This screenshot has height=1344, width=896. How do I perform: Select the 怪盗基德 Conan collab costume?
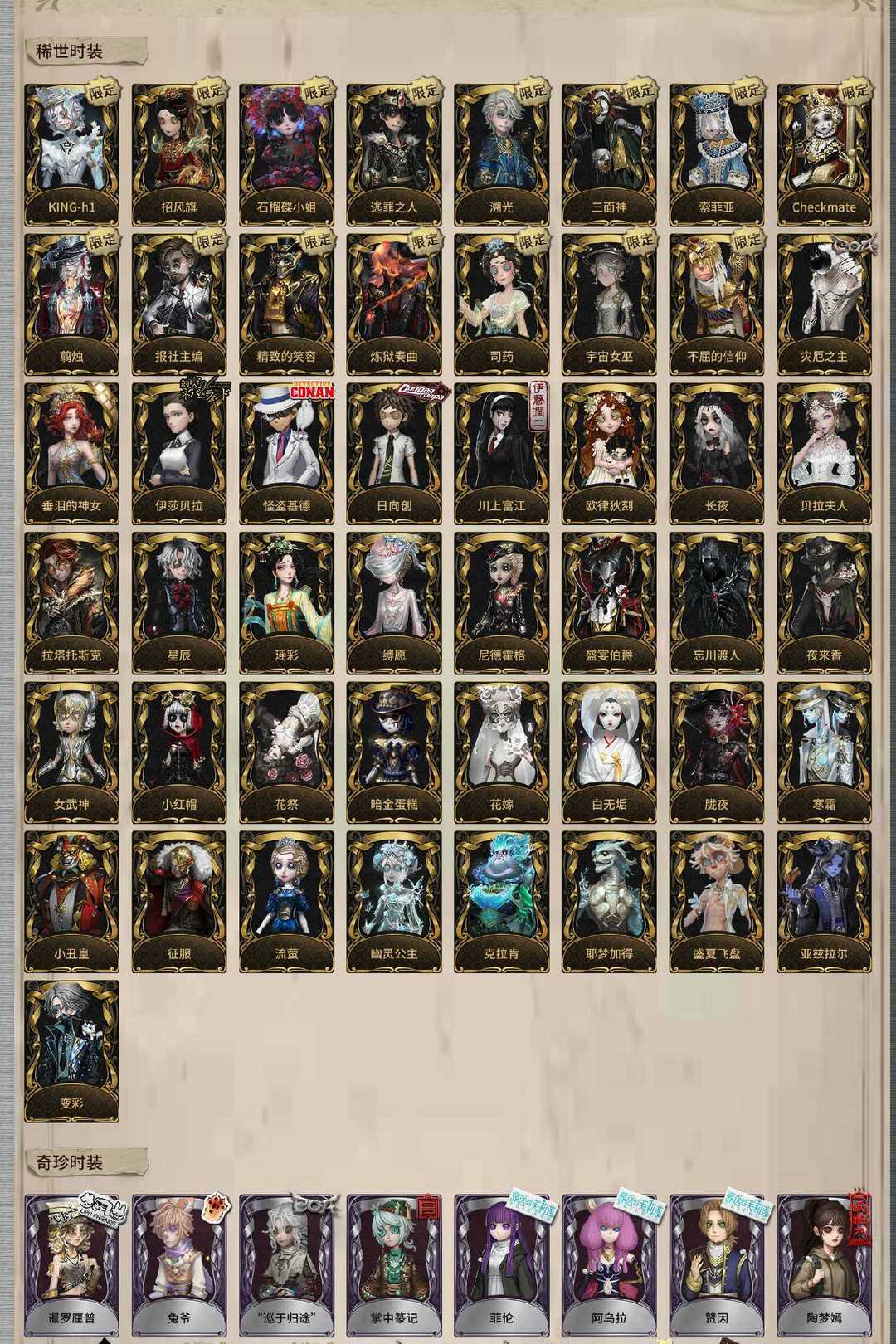pyautogui.click(x=287, y=454)
